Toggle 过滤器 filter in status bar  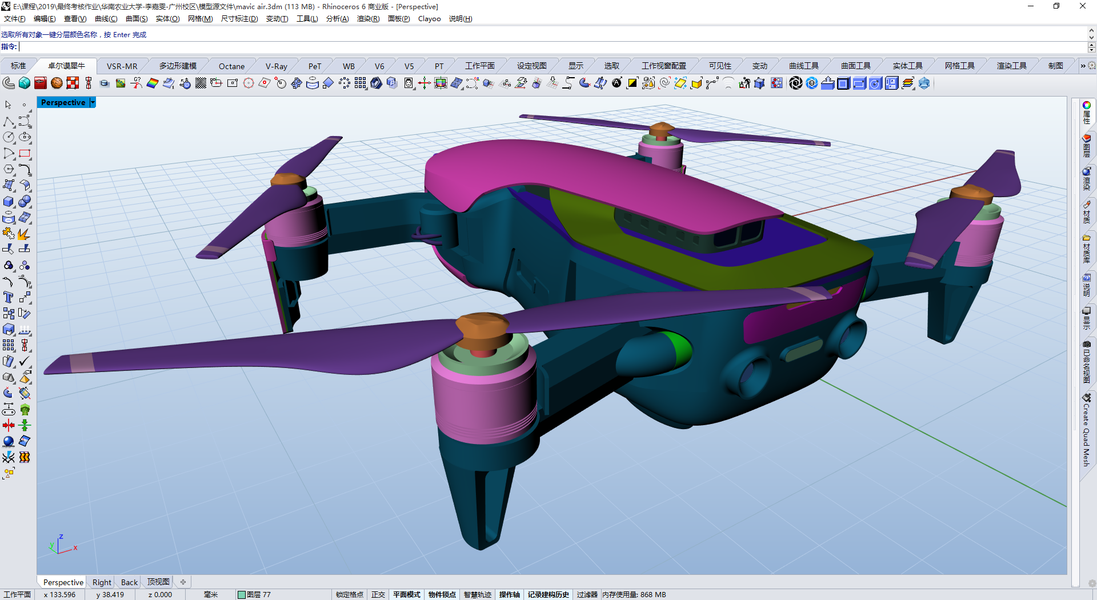coord(587,594)
